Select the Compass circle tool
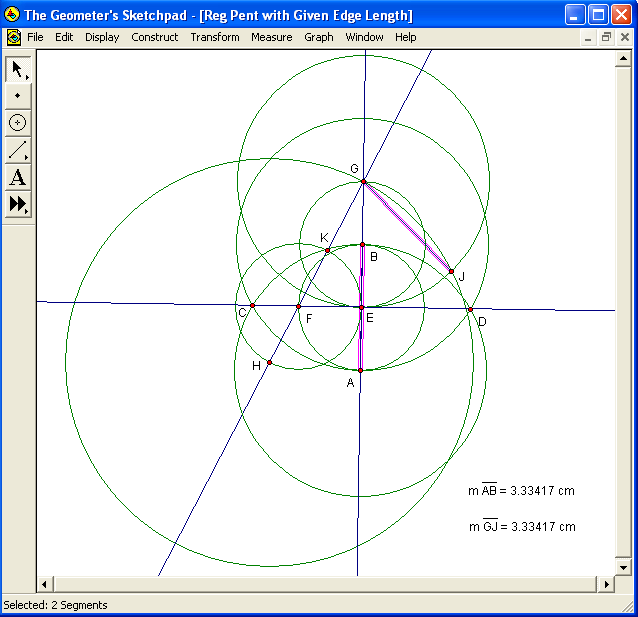The image size is (638, 617). point(17,123)
